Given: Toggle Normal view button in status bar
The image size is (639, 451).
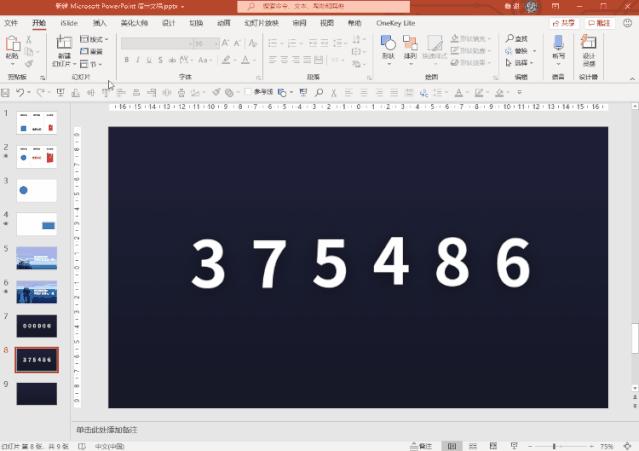Looking at the screenshot, I should pos(452,446).
